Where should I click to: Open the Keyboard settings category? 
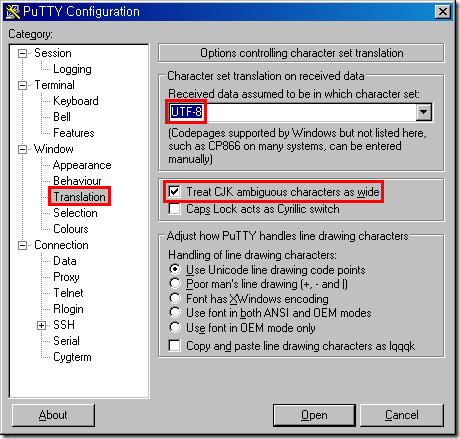click(x=76, y=101)
